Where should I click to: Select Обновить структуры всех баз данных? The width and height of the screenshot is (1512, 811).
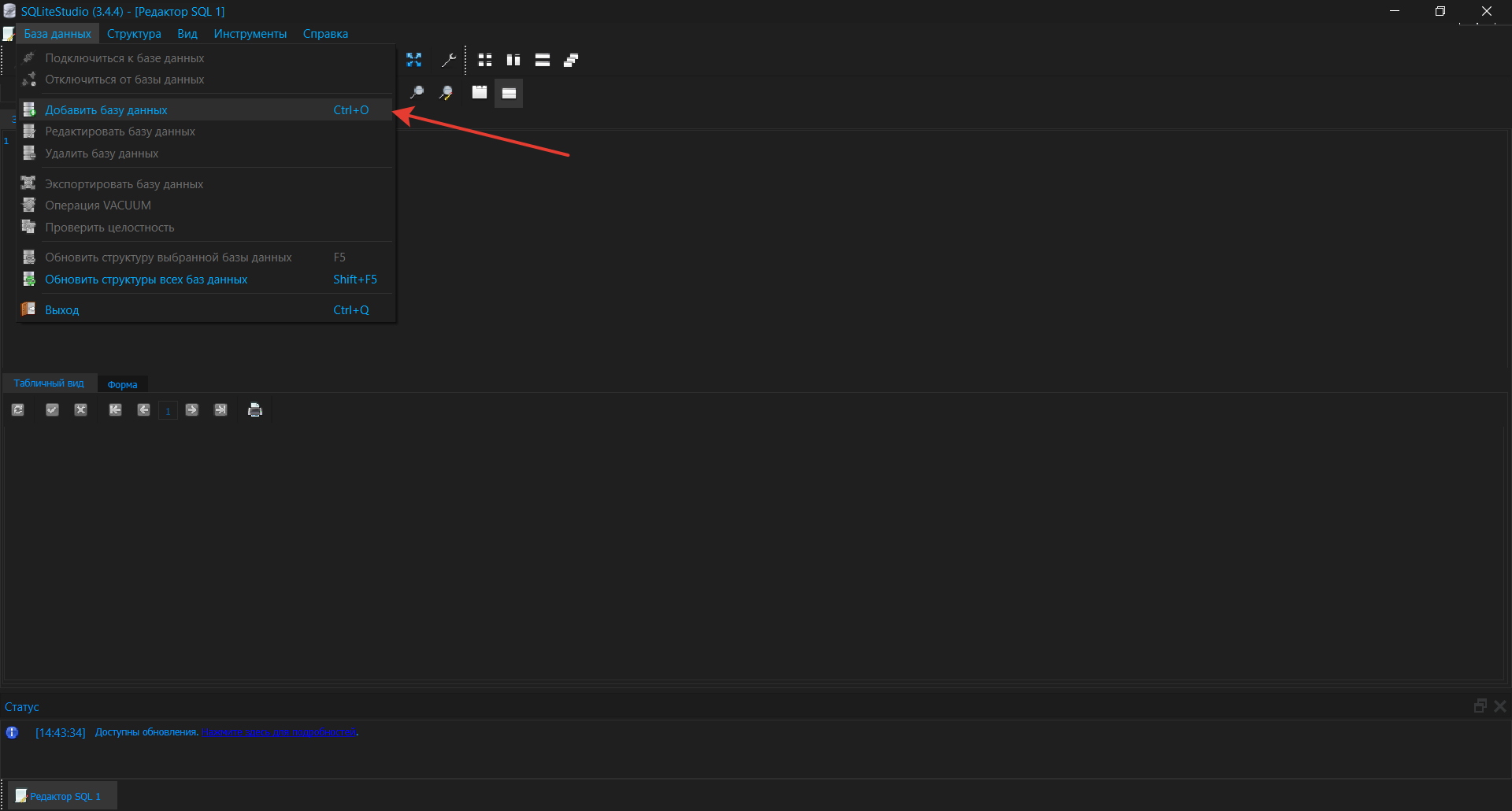(x=146, y=280)
